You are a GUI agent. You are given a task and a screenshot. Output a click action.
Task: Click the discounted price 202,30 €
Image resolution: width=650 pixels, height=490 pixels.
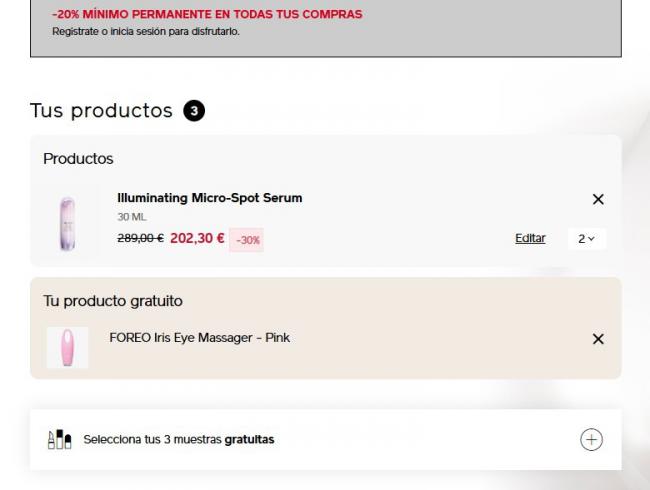pos(197,238)
